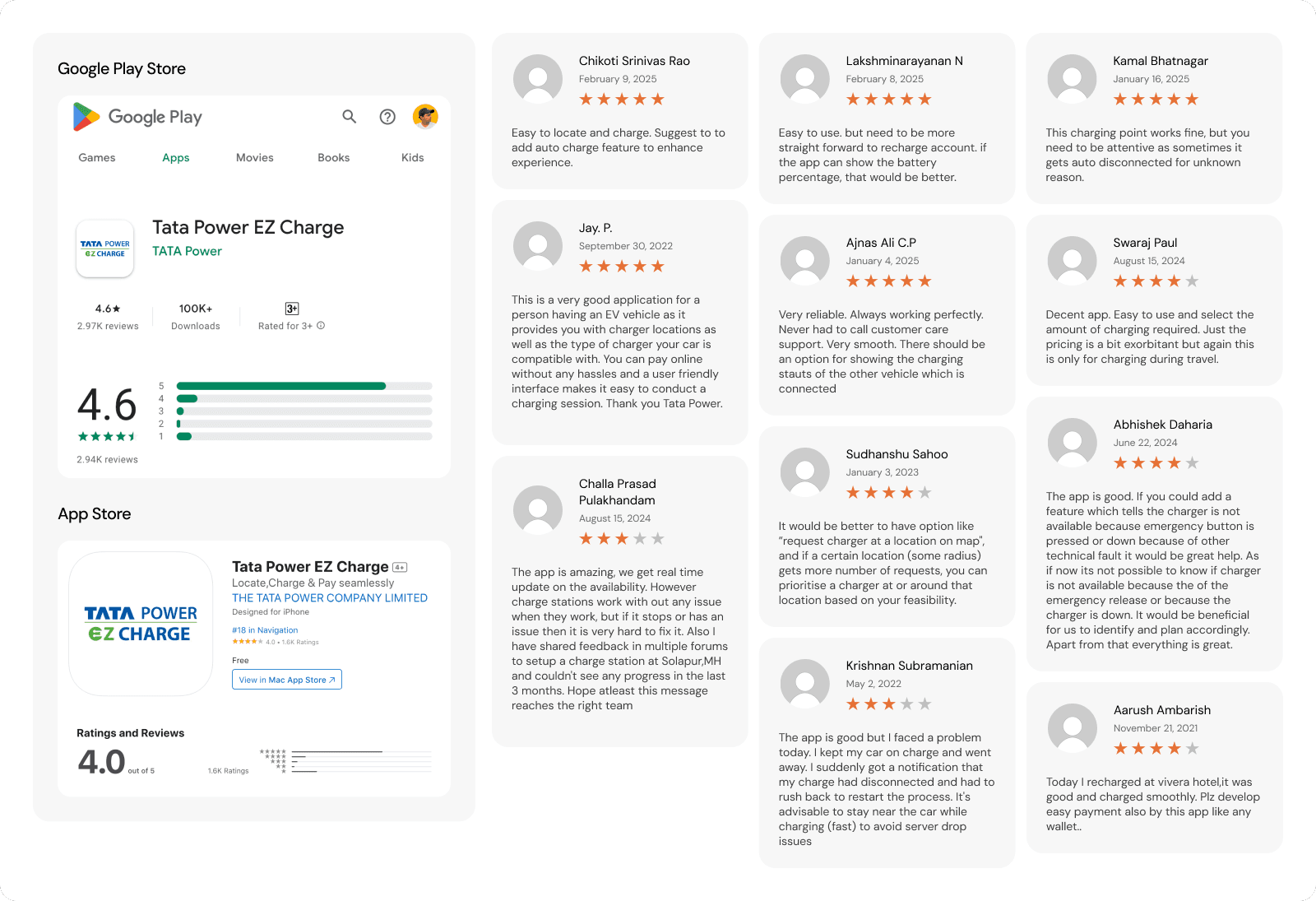The image size is (1316, 901).
Task: Click Chikoti Srinivas Rao's reviewer avatar
Action: [538, 79]
